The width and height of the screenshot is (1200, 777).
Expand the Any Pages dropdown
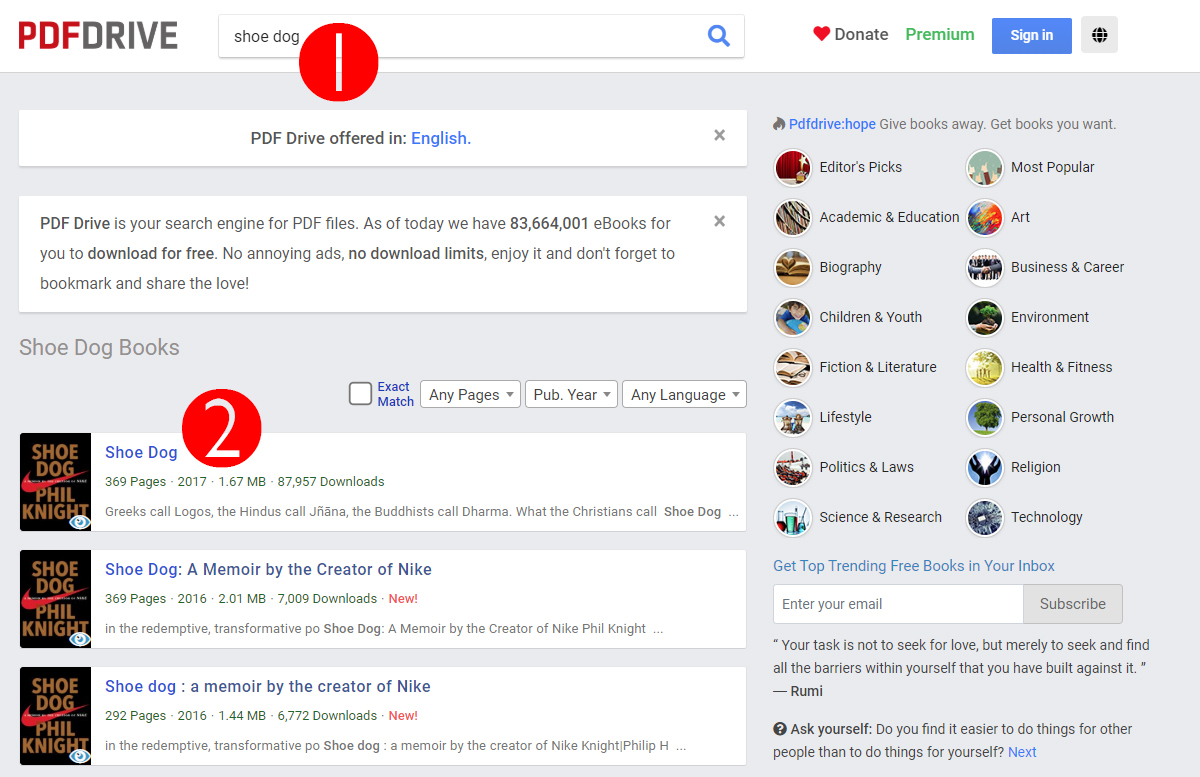coord(470,394)
